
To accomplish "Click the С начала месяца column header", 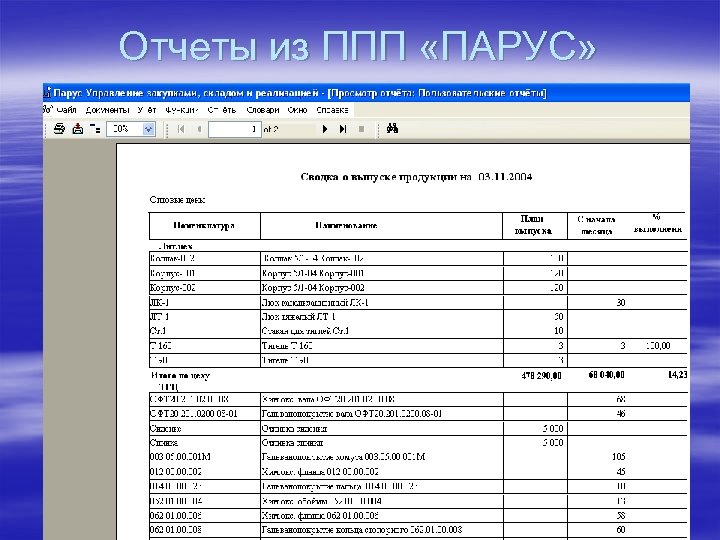I will click(x=596, y=225).
